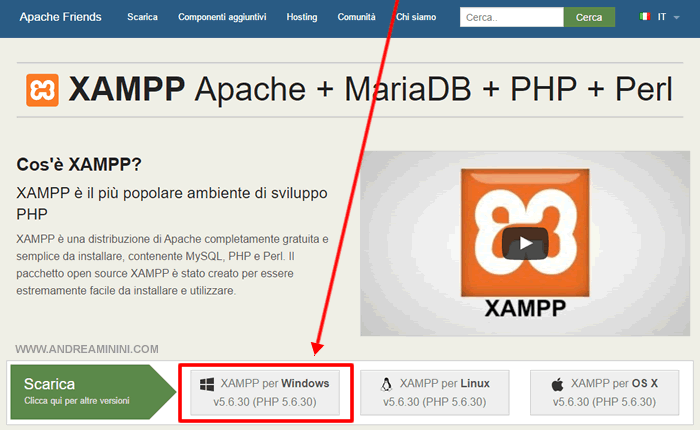The height and width of the screenshot is (430, 700).
Task: Open the Scarica menu item in navbar
Action: 142,17
